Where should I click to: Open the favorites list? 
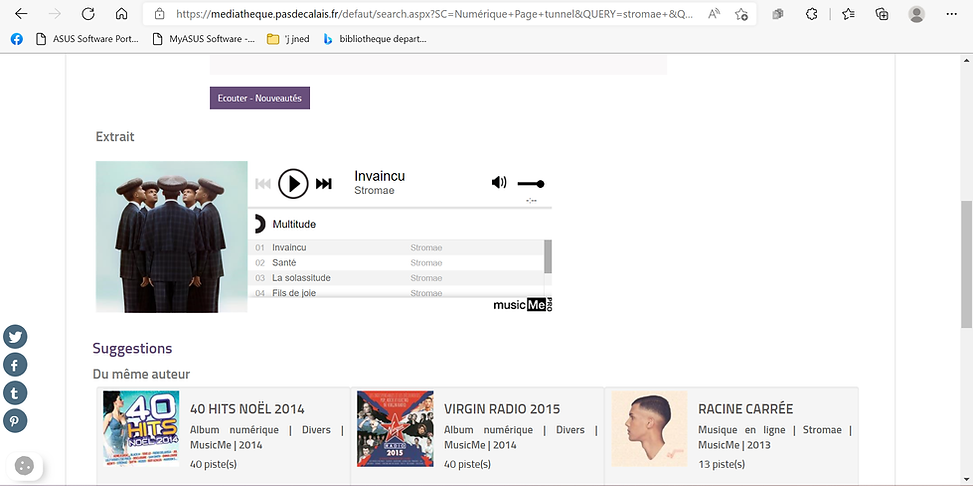pyautogui.click(x=848, y=14)
